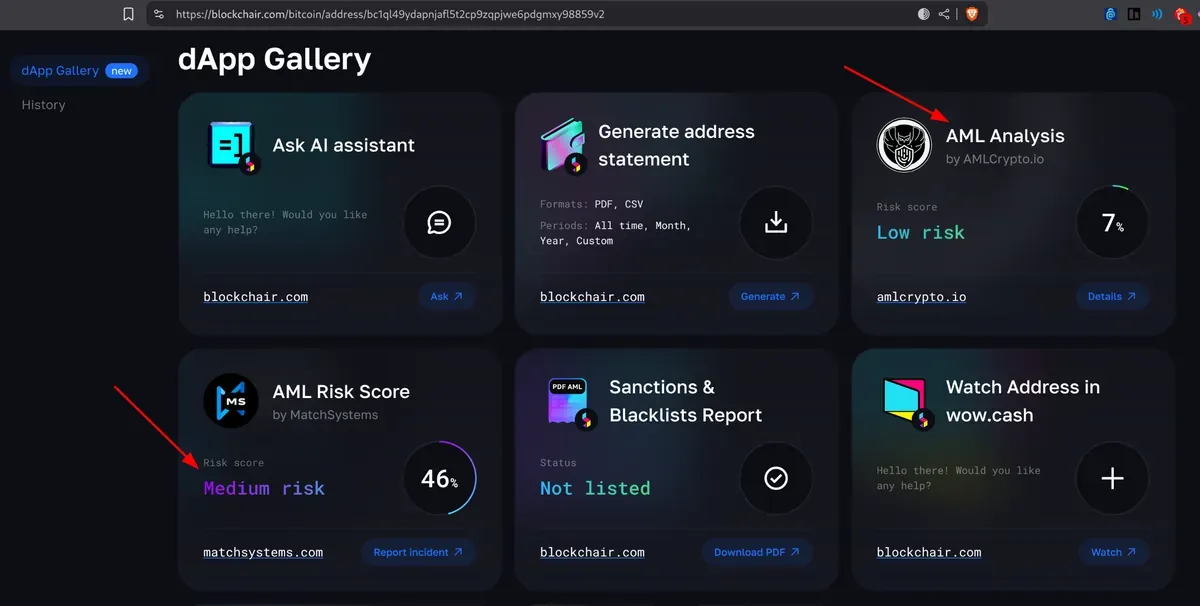The width and height of the screenshot is (1200, 606).
Task: Click the 'new' badge next to dApp Gallery
Action: click(x=121, y=71)
